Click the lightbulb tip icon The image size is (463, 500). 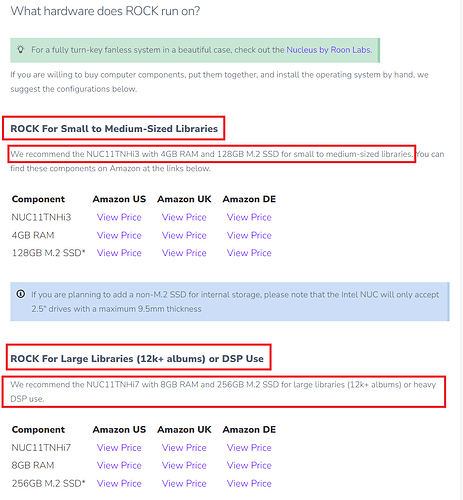point(21,50)
